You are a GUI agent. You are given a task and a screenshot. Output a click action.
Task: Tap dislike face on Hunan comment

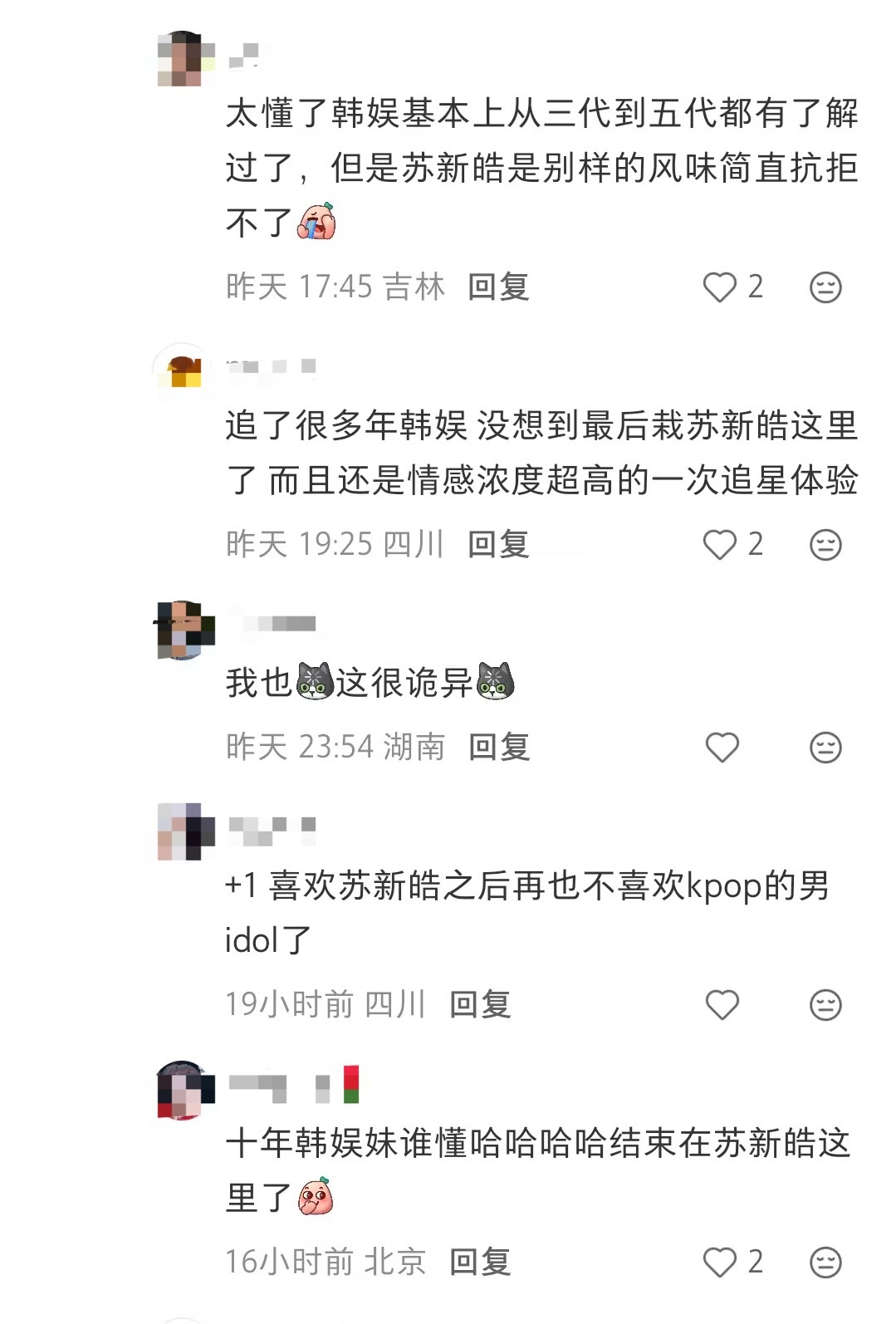tap(825, 748)
